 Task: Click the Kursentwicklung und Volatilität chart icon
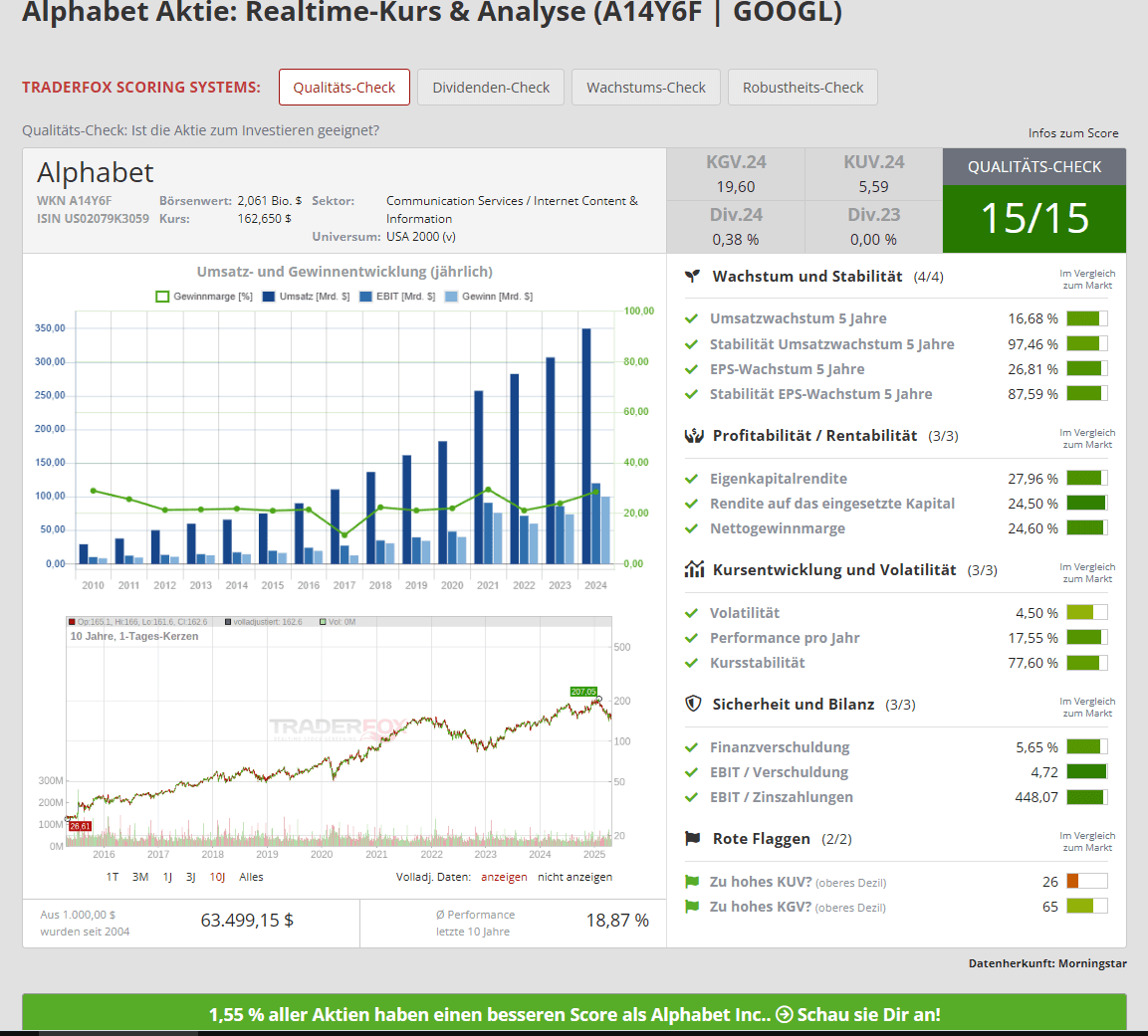(x=693, y=569)
